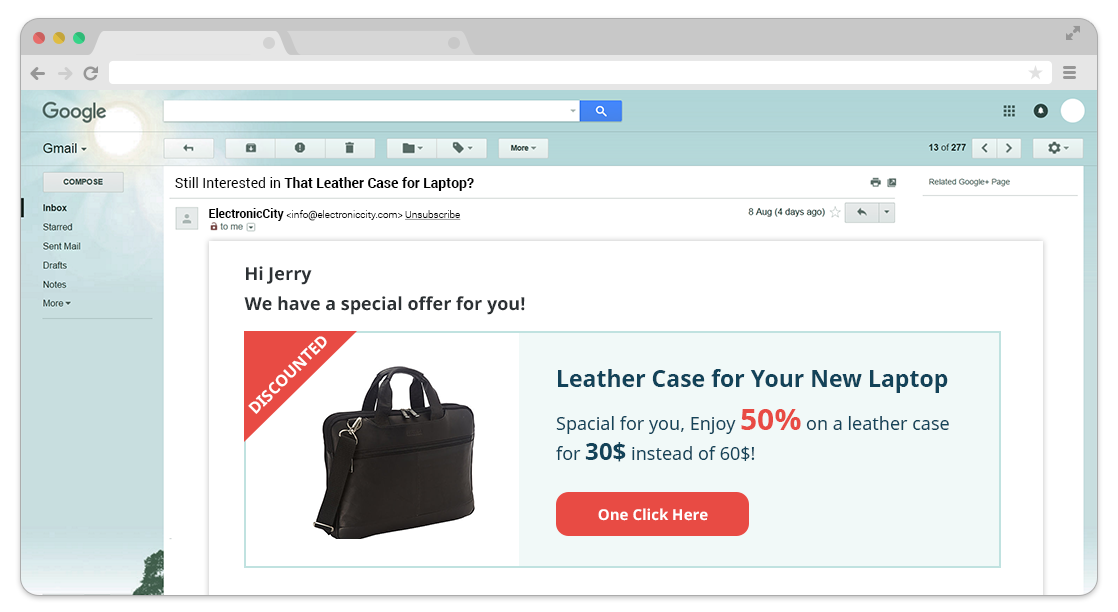
Task: Go back to inbox arrow button
Action: point(188,148)
